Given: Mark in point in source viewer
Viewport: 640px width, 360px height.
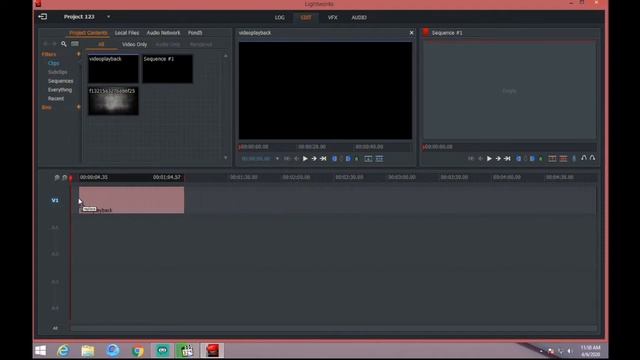Looking at the screenshot, I should 334,158.
